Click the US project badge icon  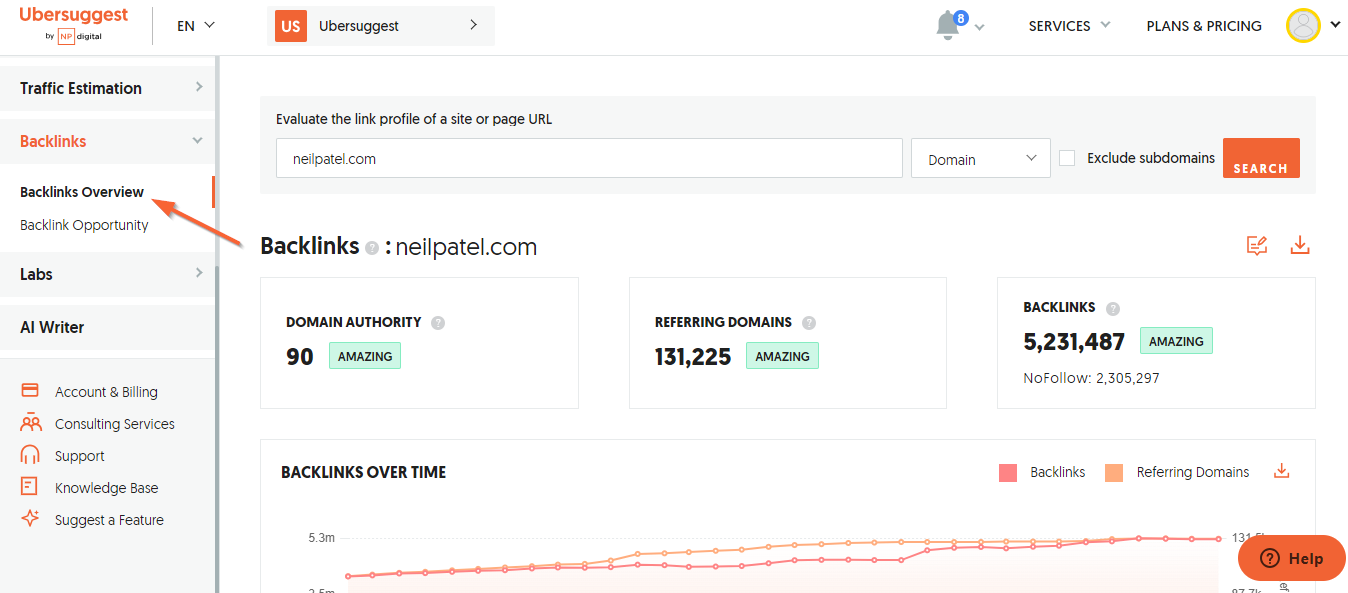tap(291, 26)
